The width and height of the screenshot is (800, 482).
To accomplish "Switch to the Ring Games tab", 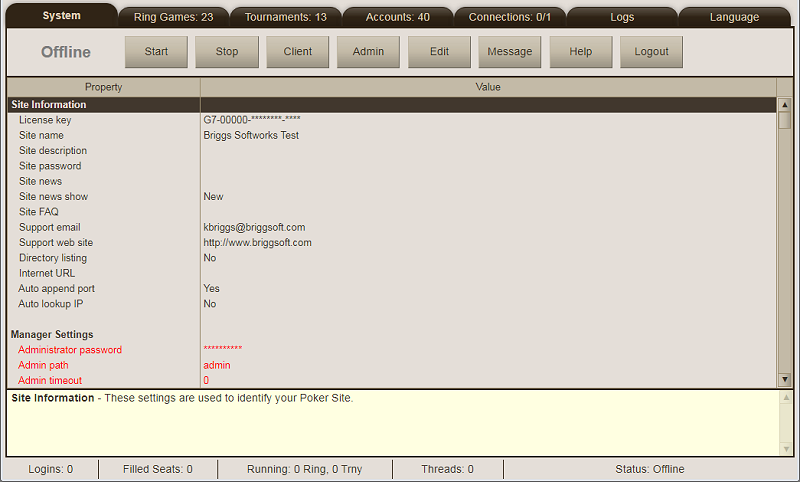I will click(173, 17).
